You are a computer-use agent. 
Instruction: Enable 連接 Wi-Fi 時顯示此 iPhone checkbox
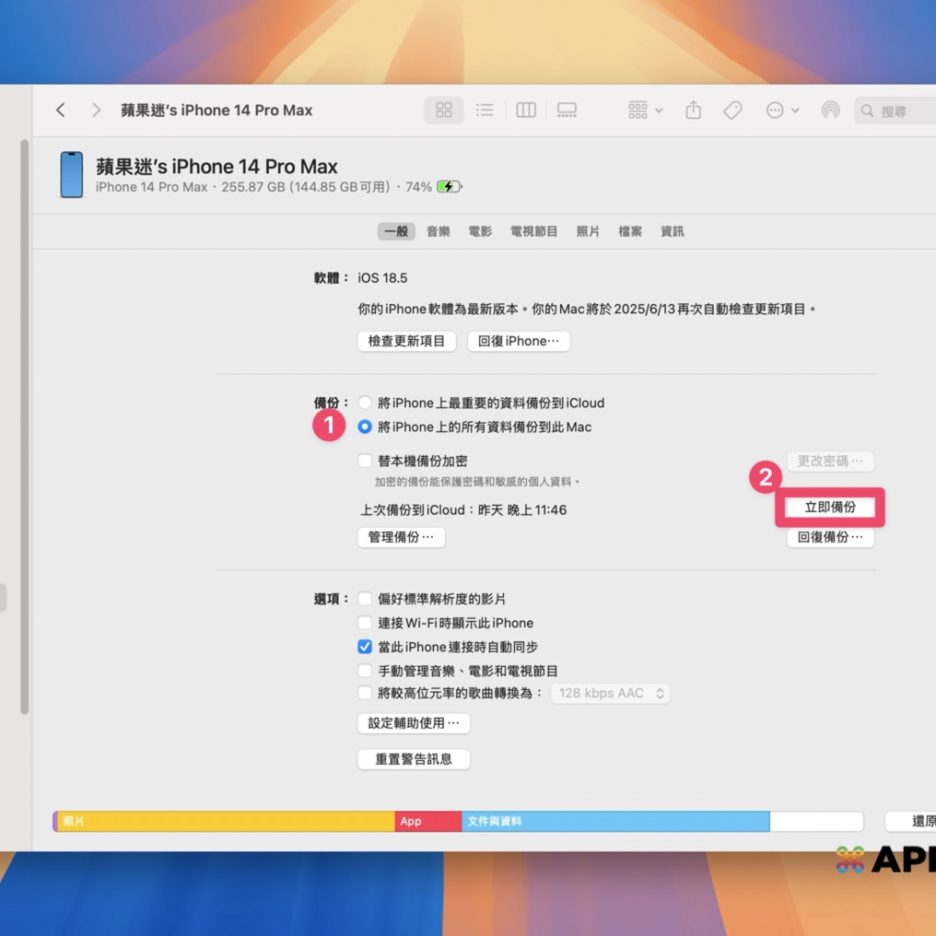365,623
